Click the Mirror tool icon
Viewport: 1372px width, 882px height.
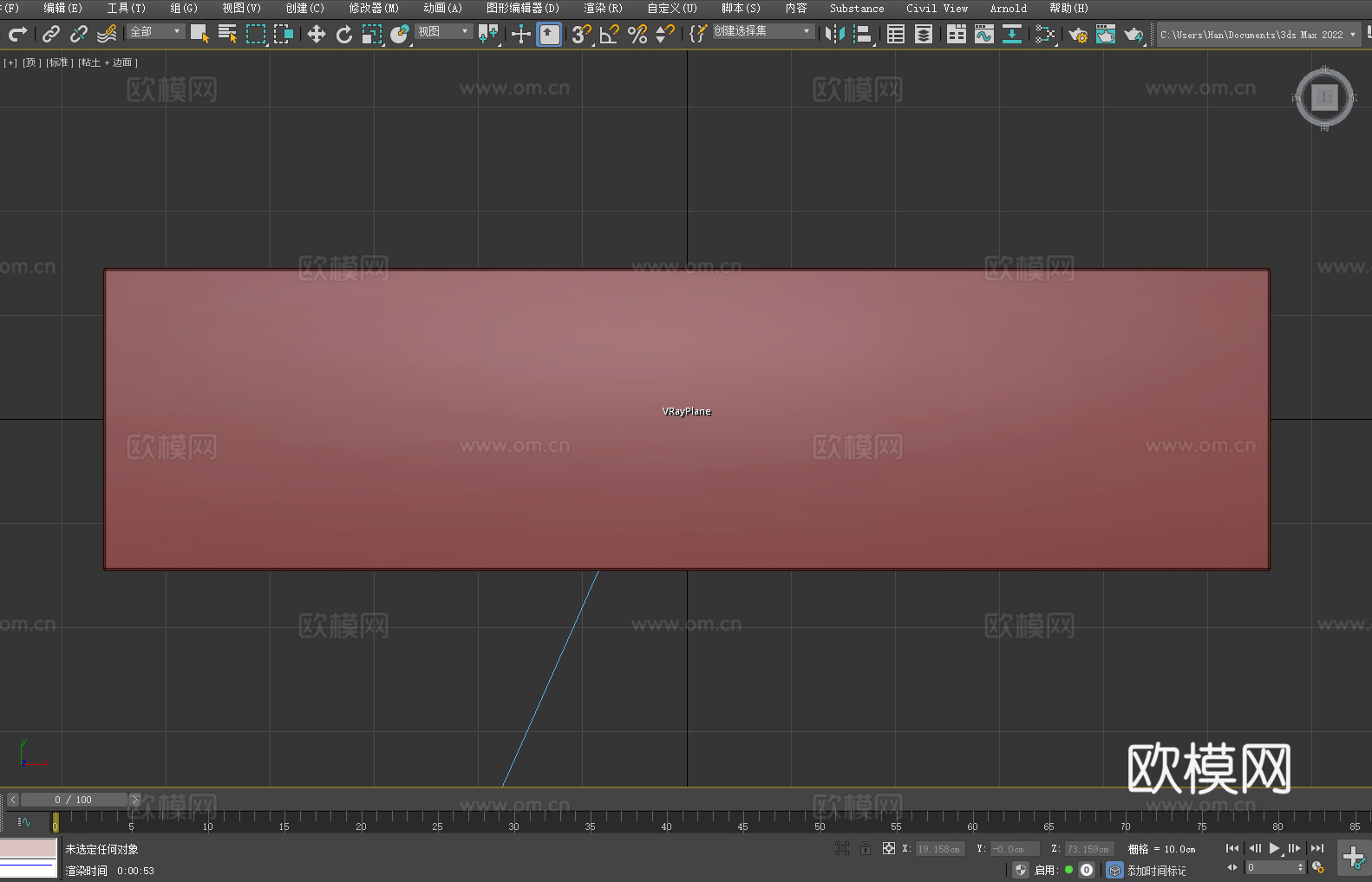[835, 34]
